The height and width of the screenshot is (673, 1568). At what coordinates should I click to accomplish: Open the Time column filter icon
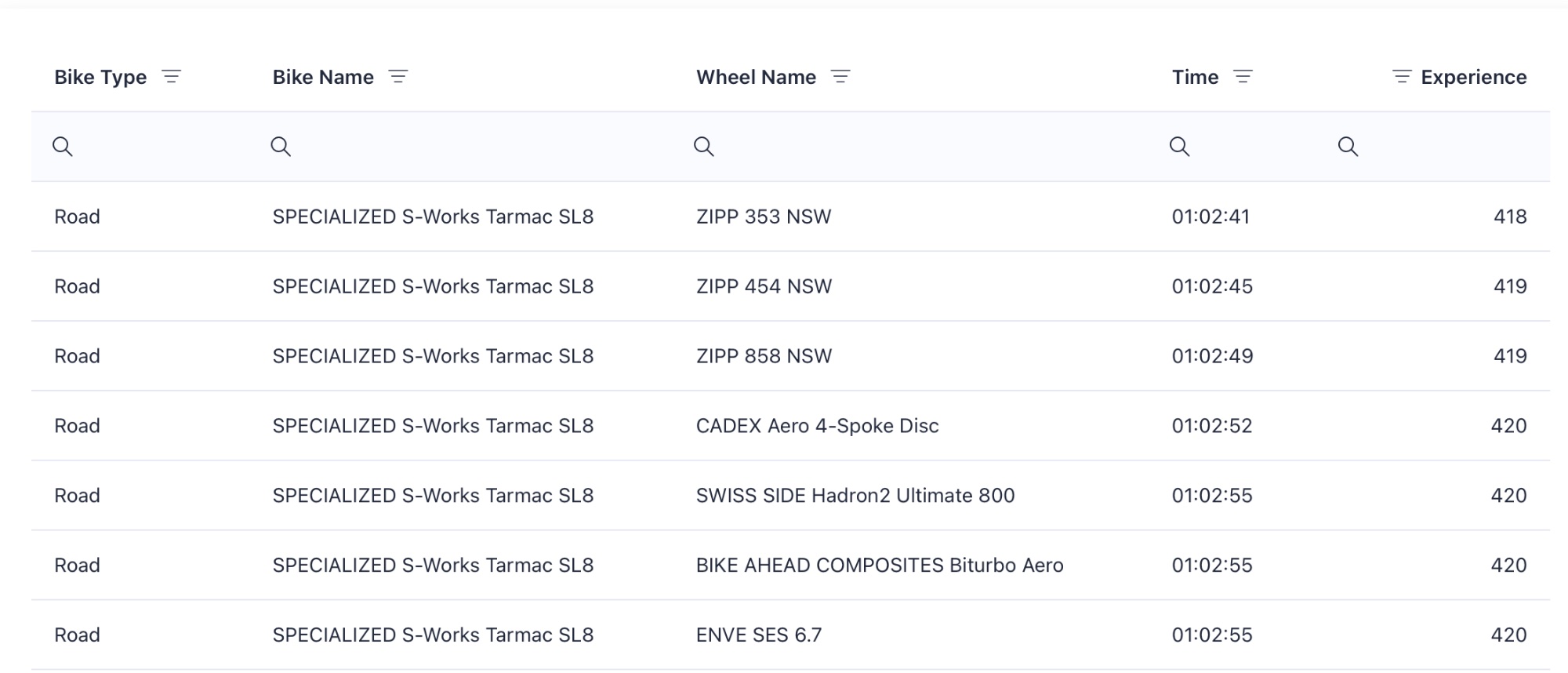tap(1243, 77)
